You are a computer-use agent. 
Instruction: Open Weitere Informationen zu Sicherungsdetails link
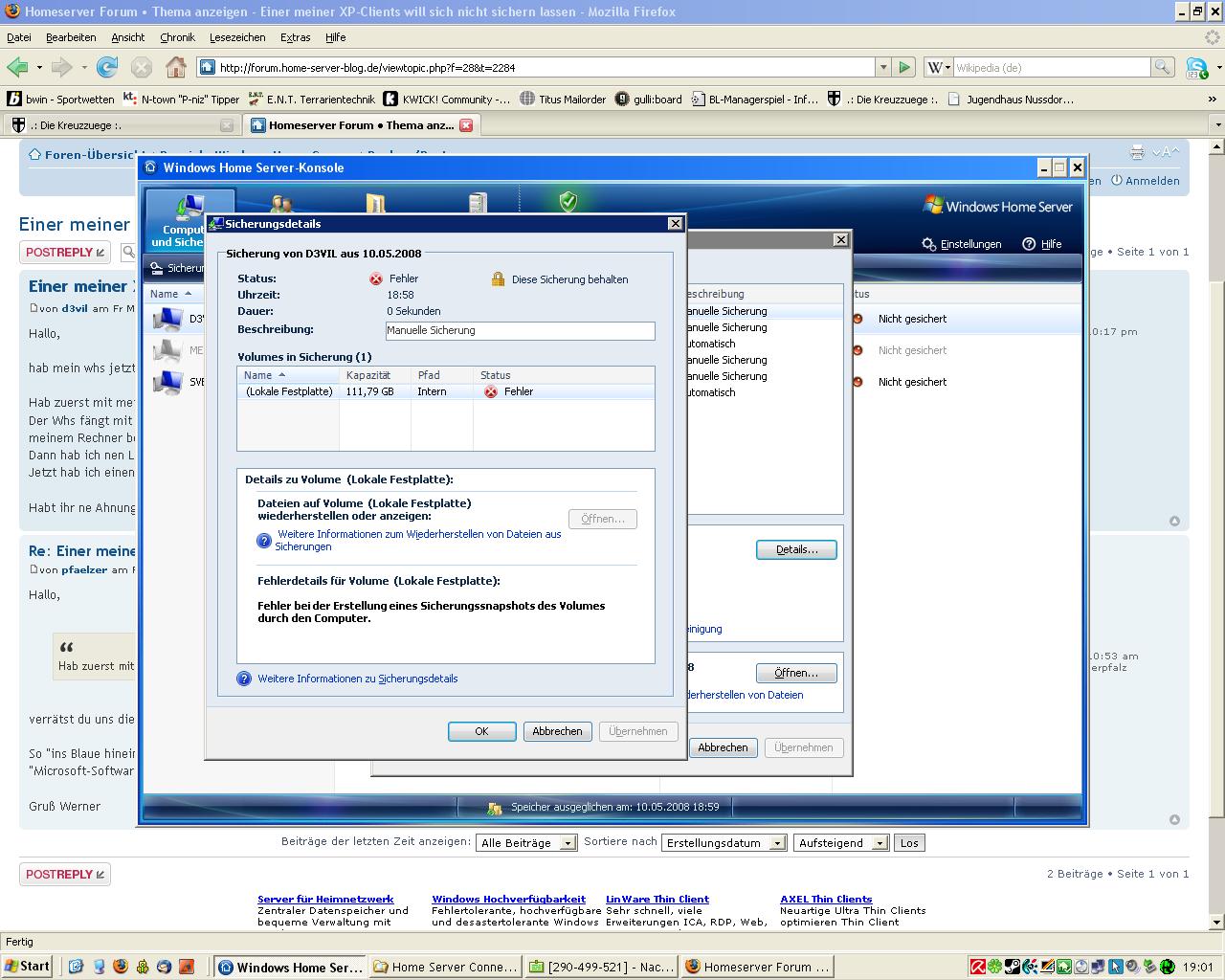[x=357, y=679]
